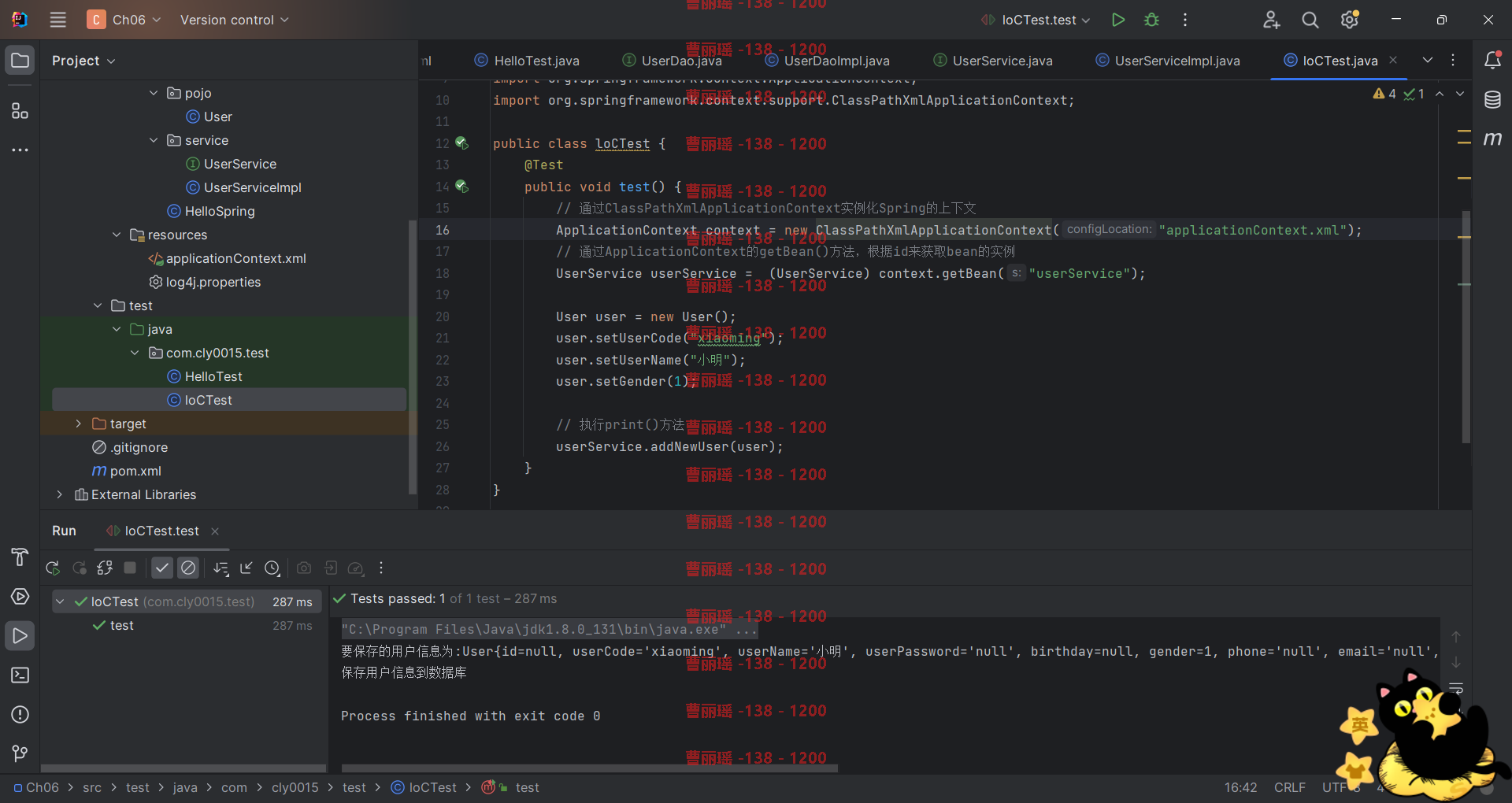
Task: Toggle the Project tool window folder icon
Action: tap(20, 60)
